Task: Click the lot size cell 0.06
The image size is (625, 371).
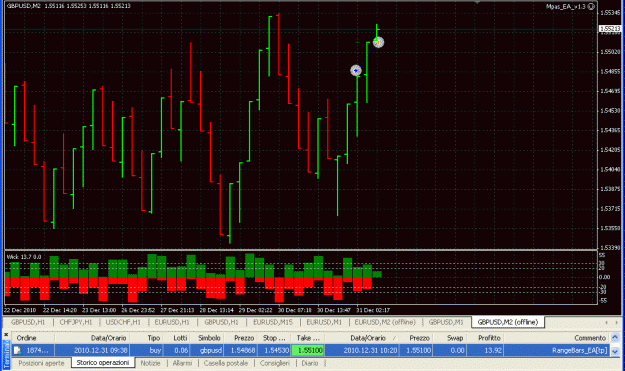Action: (181, 351)
